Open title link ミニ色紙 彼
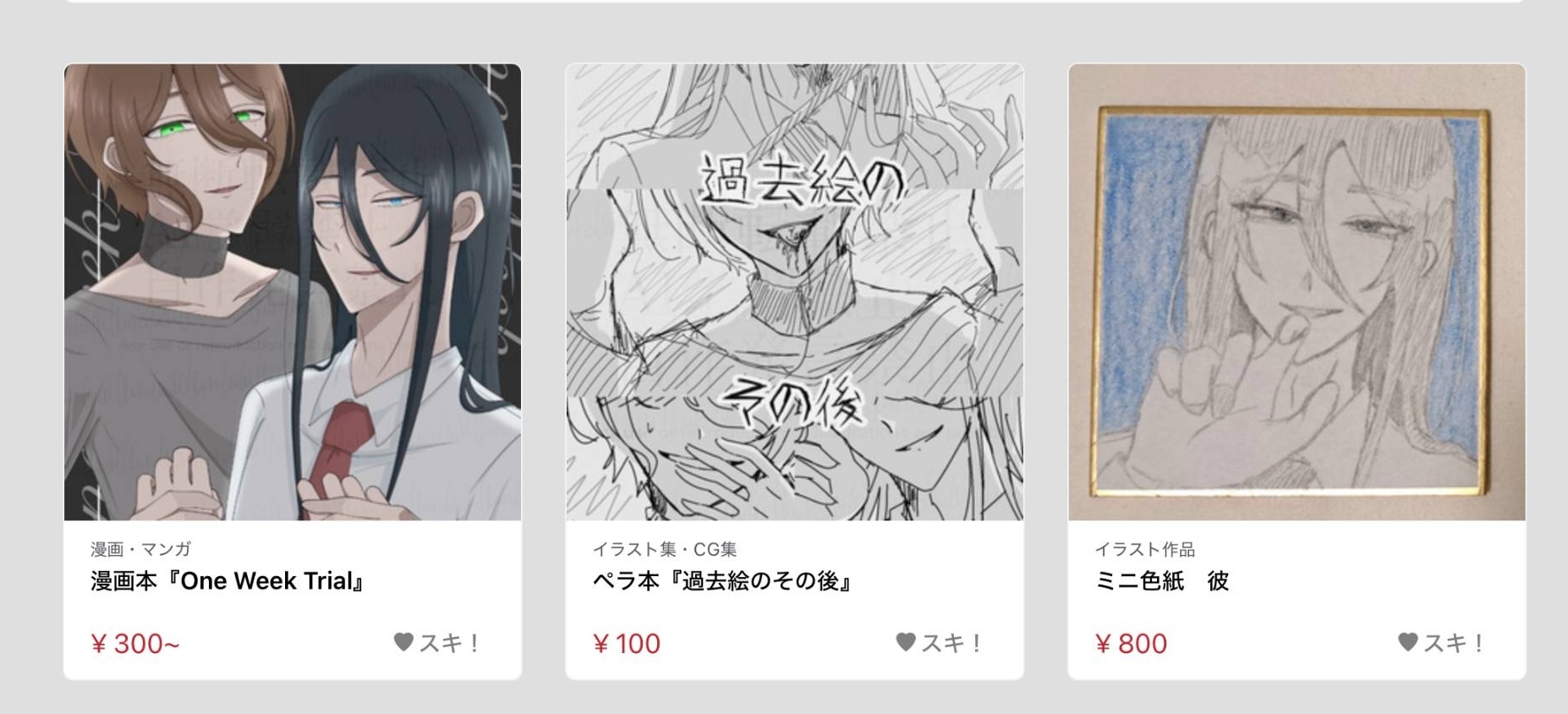The image size is (1568, 714). pos(1161,581)
